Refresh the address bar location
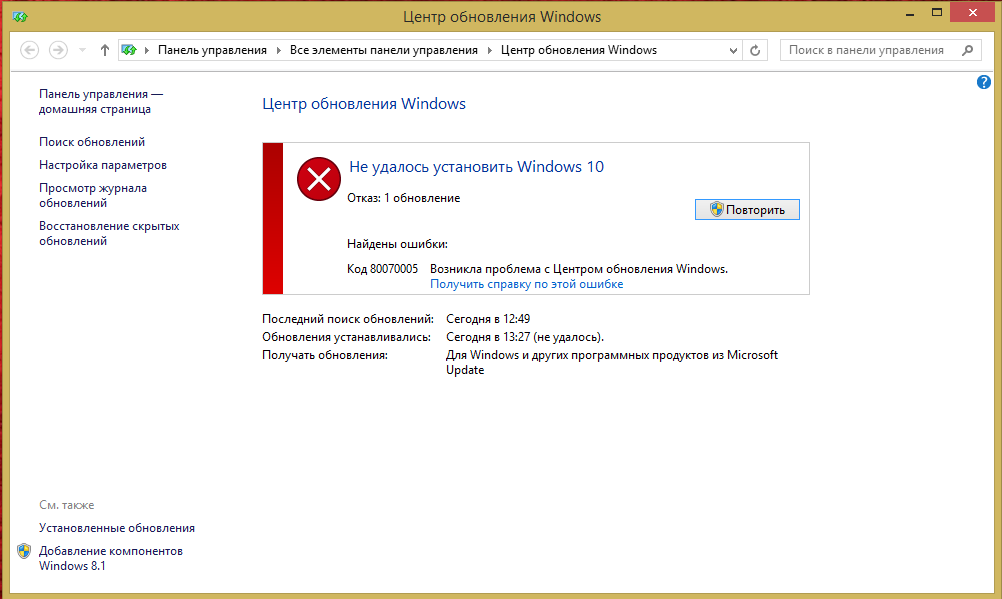Viewport: 1002px width, 599px height. (x=755, y=51)
